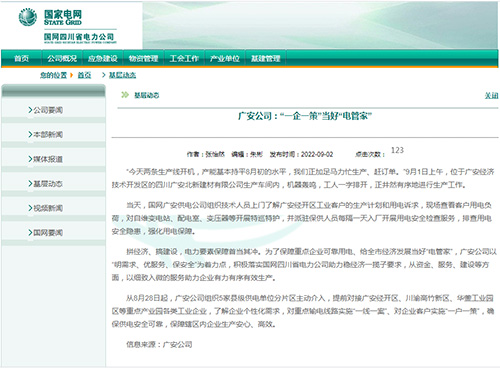
Task: Click the article title 广安公司 “一企一策”
Action: (305, 116)
